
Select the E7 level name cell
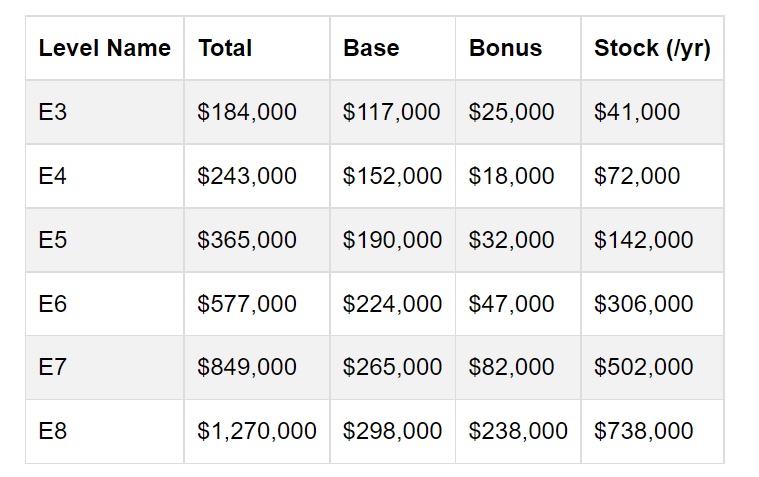(x=53, y=367)
